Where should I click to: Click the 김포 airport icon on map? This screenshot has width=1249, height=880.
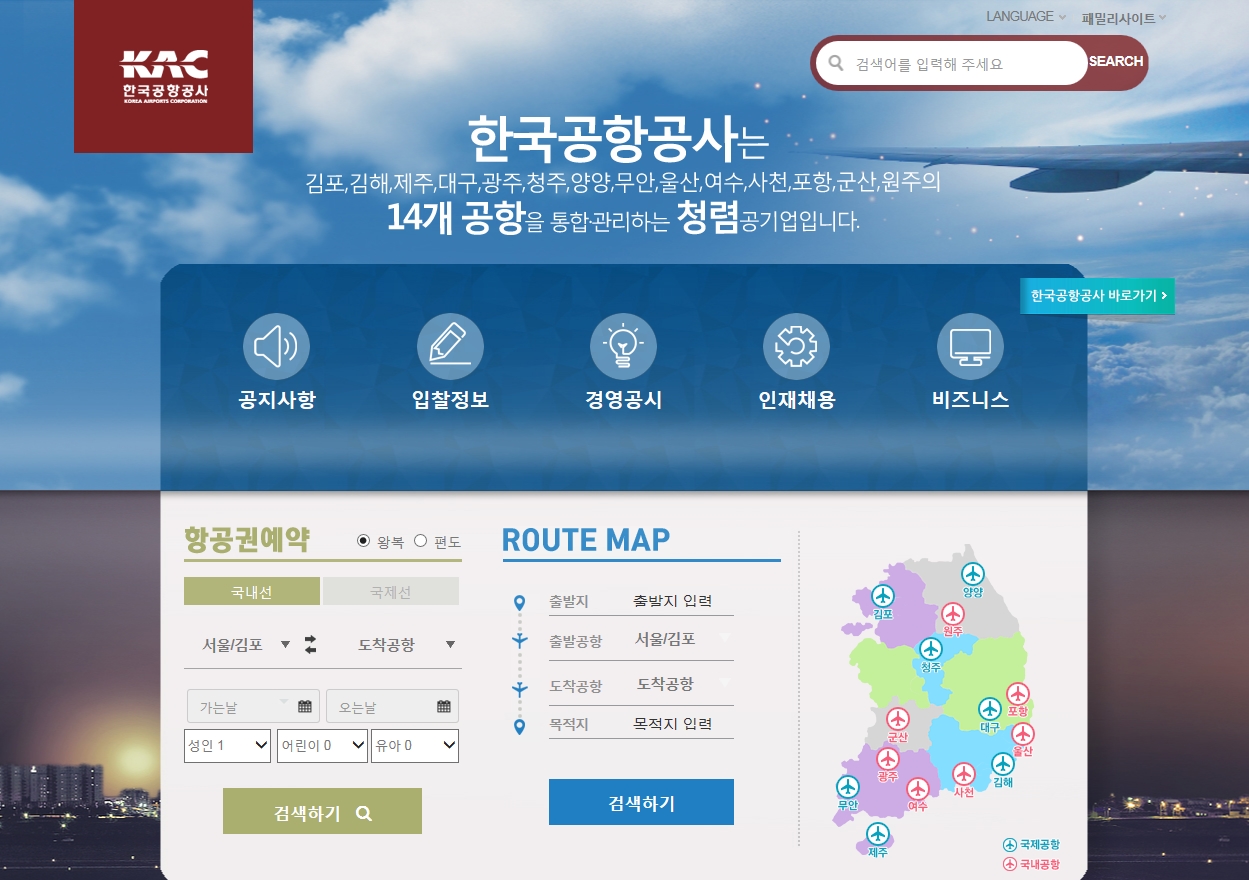coord(882,597)
